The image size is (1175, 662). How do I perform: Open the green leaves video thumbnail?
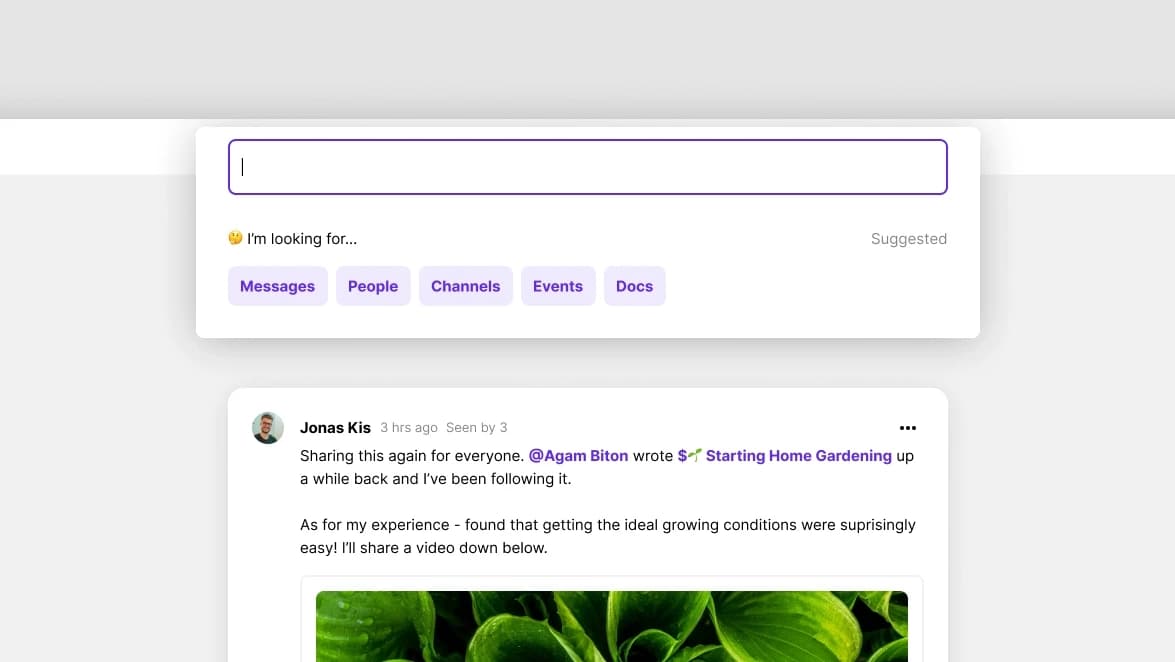(611, 626)
